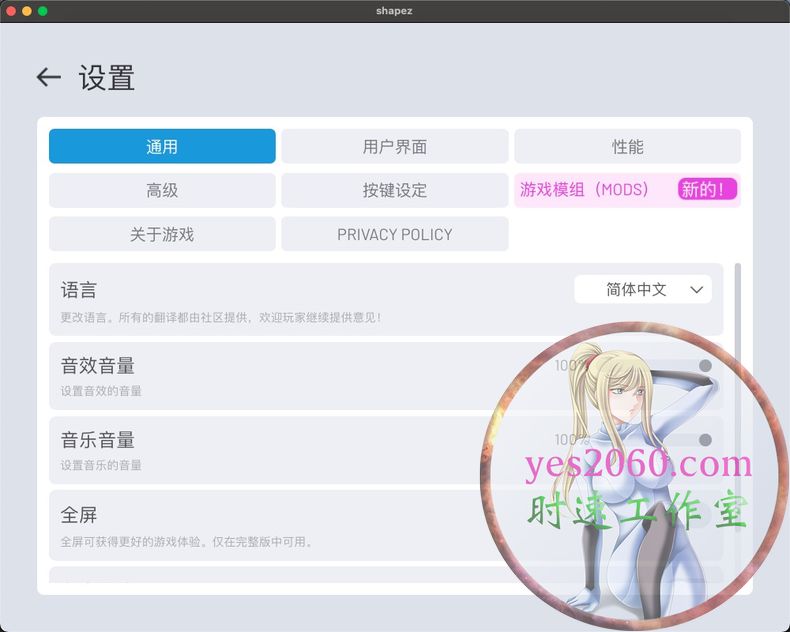Click the 音效音量 slider handle

coord(705,366)
